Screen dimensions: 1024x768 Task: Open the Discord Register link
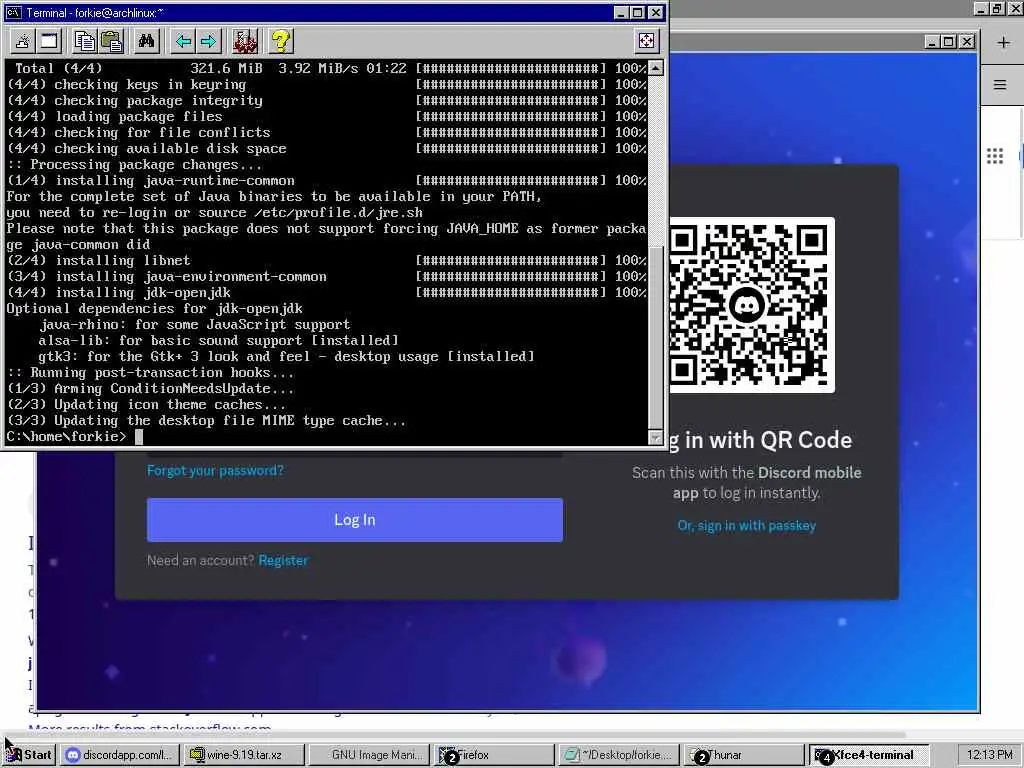click(283, 560)
